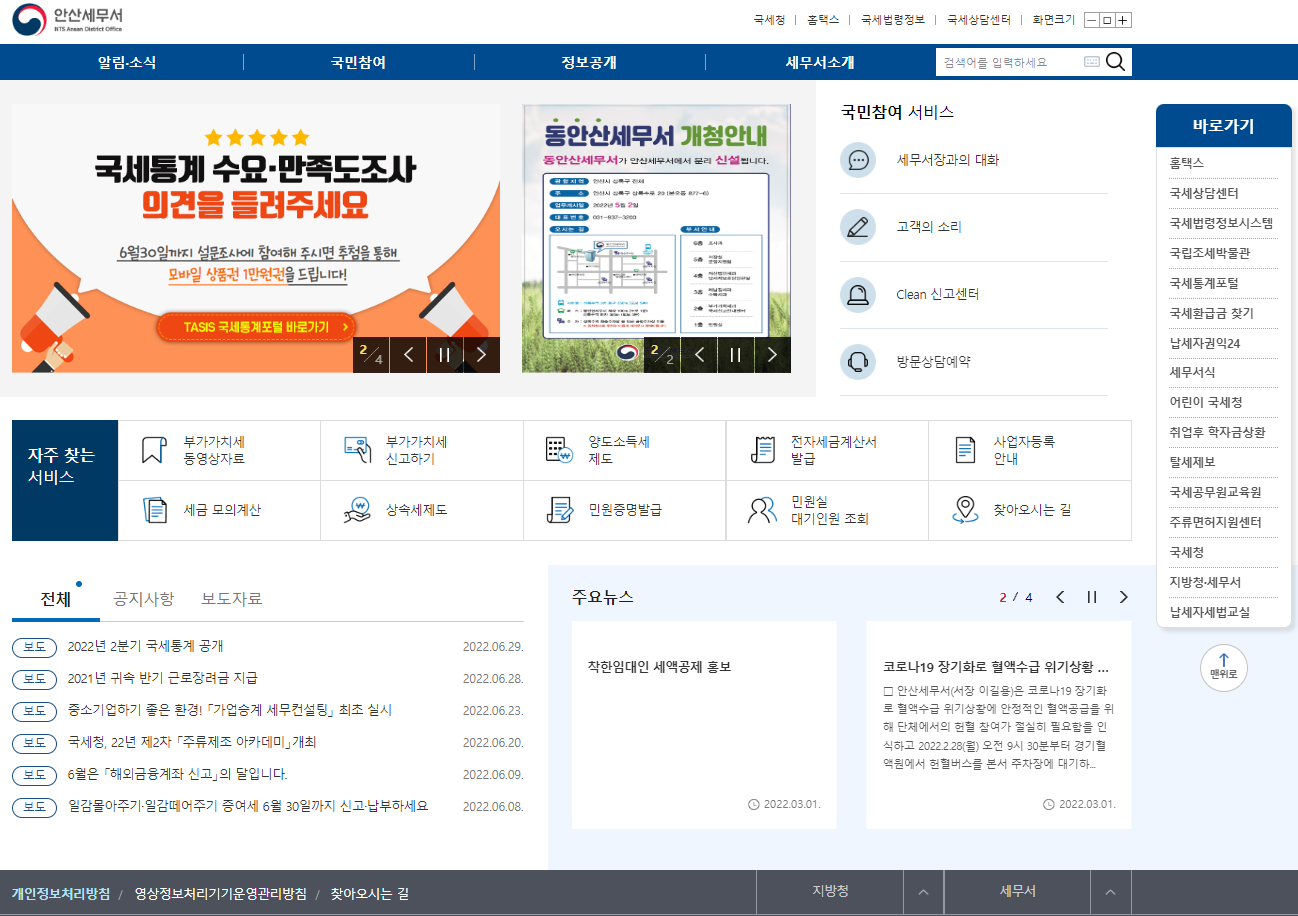Open 민원실 대기인원 조회 people icon

coord(762,510)
